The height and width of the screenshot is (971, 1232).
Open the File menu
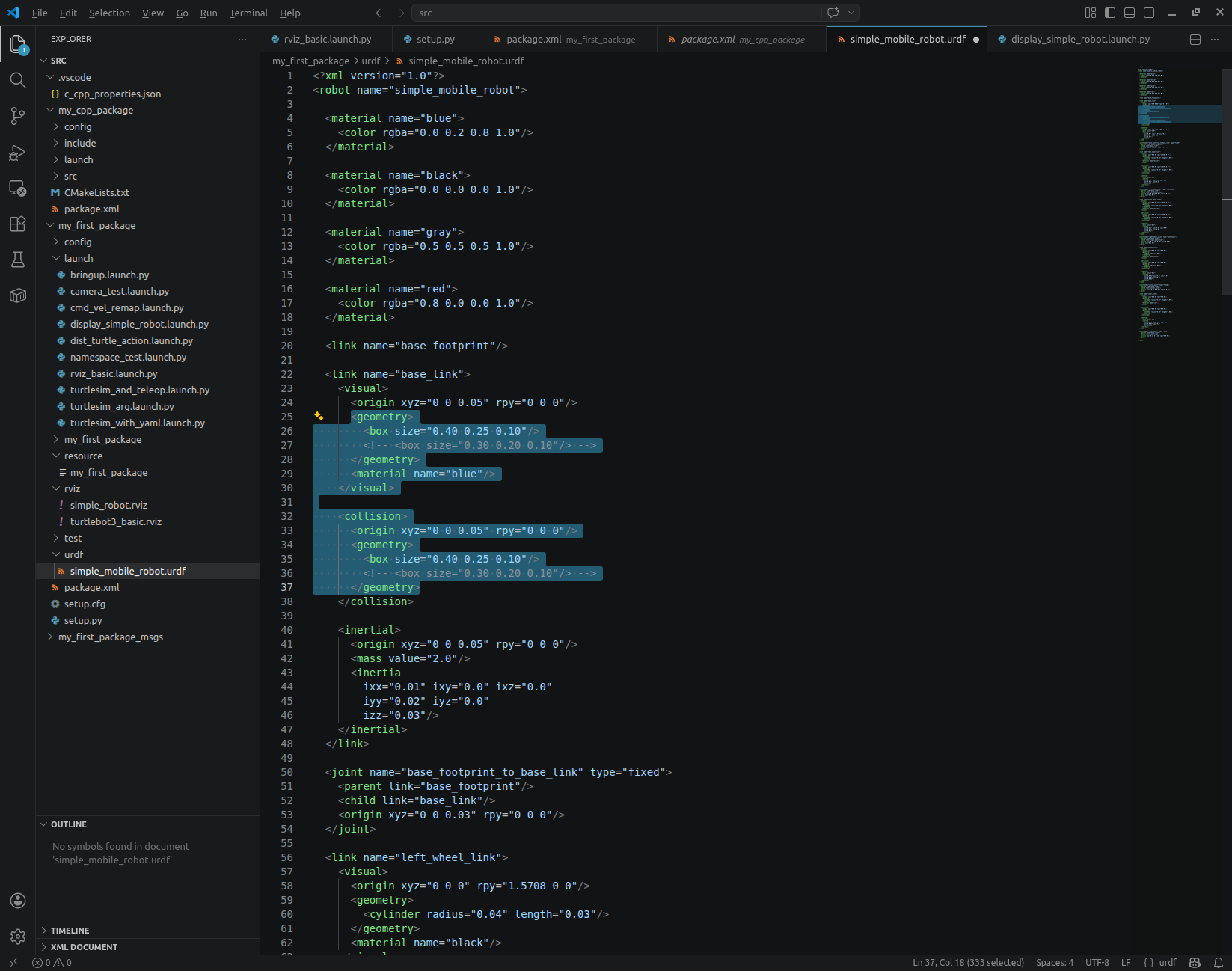[40, 13]
